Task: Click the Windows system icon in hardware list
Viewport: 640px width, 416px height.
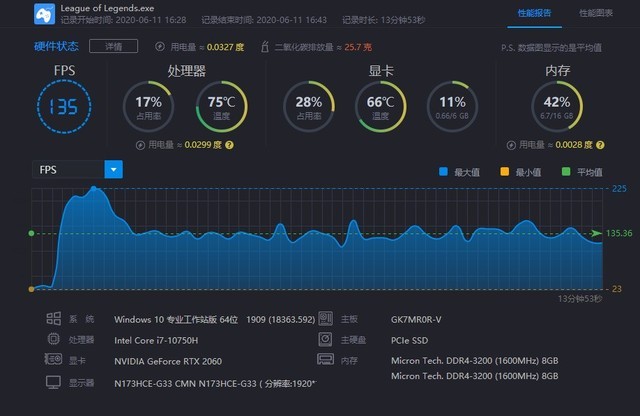Action: tap(53, 319)
